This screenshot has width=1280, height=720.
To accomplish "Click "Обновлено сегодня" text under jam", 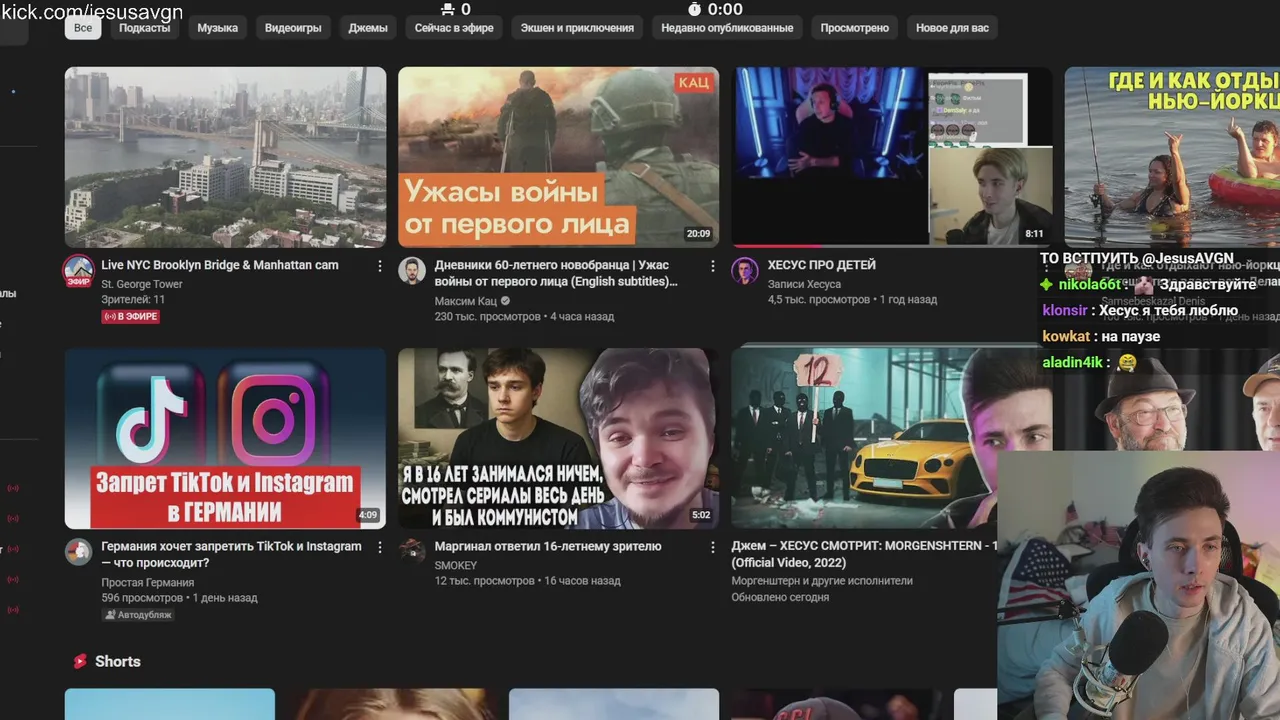I will (780, 598).
